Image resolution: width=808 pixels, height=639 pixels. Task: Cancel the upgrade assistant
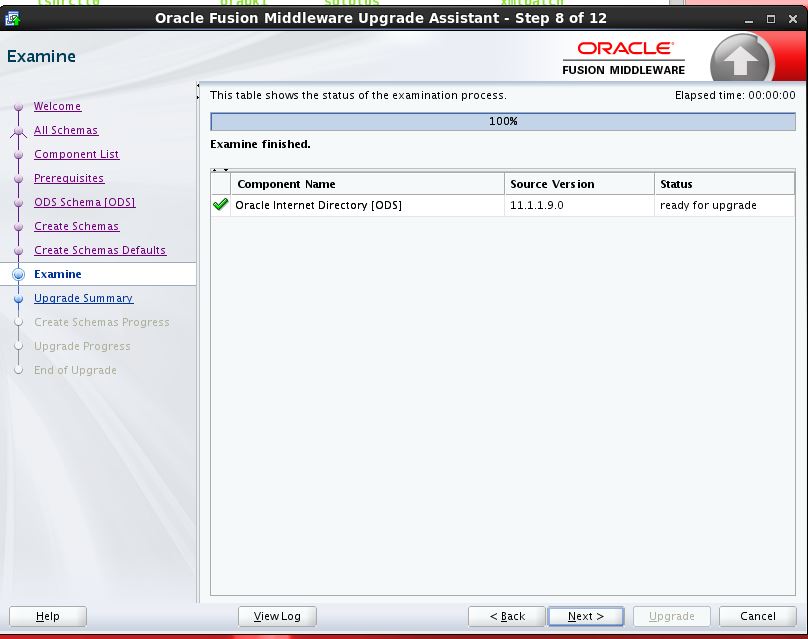pyautogui.click(x=758, y=616)
